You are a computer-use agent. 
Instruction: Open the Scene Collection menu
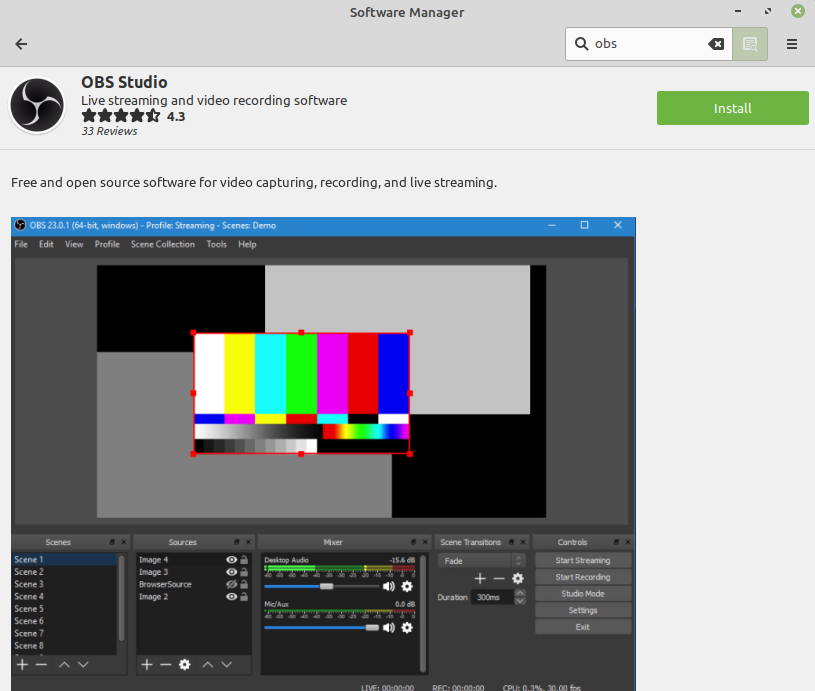163,244
